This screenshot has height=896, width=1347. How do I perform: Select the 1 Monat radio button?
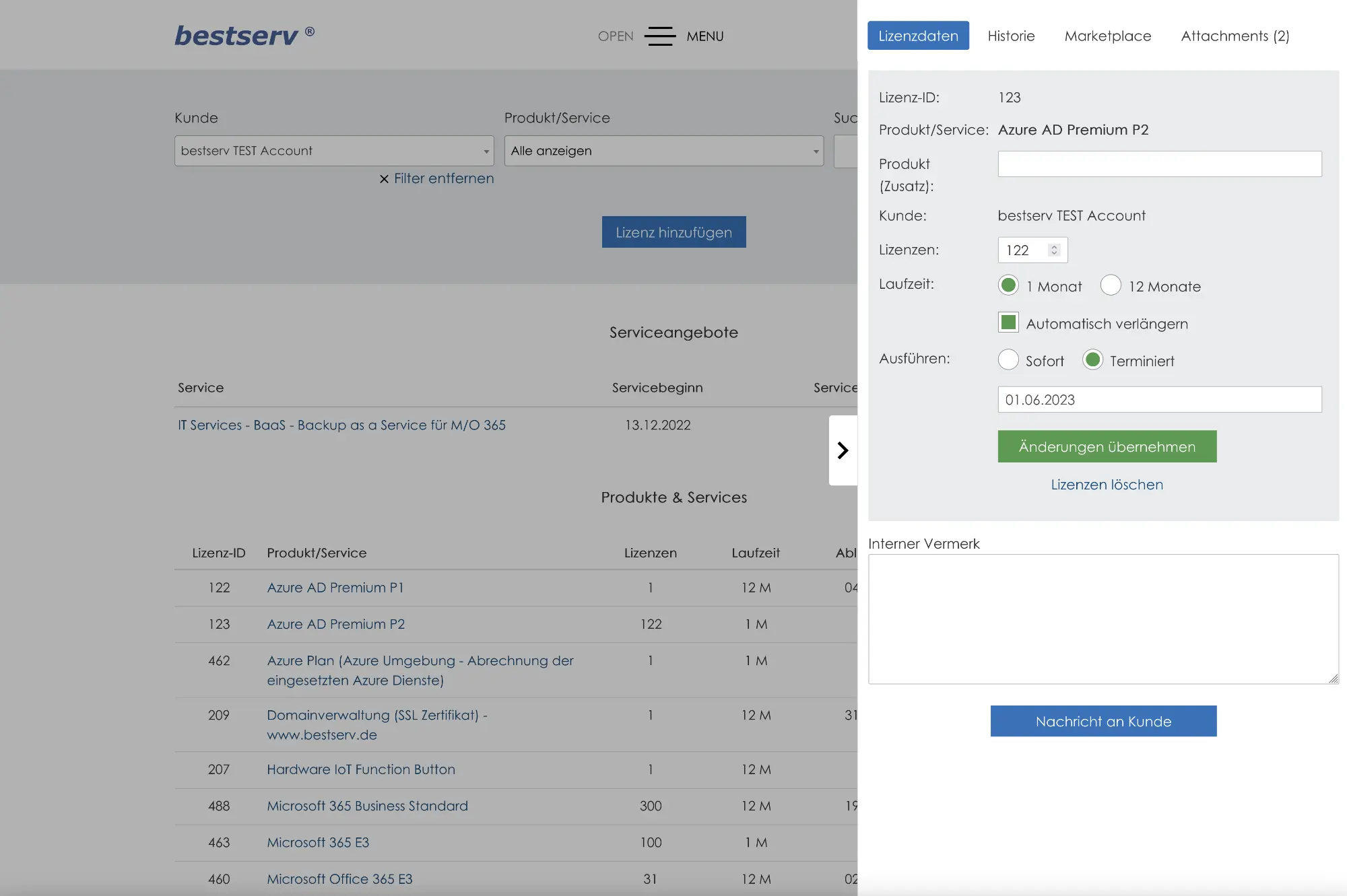click(x=1008, y=285)
